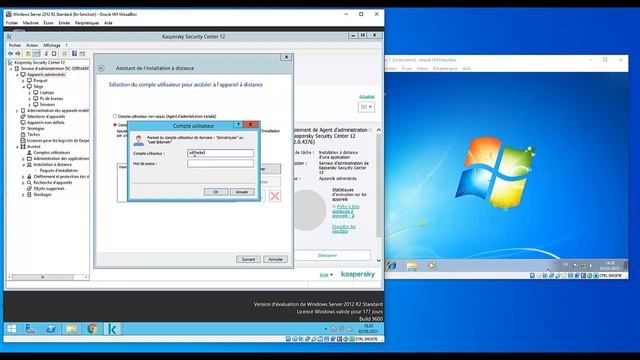
Task: Click the Mot de passe field
Action: click(x=220, y=164)
